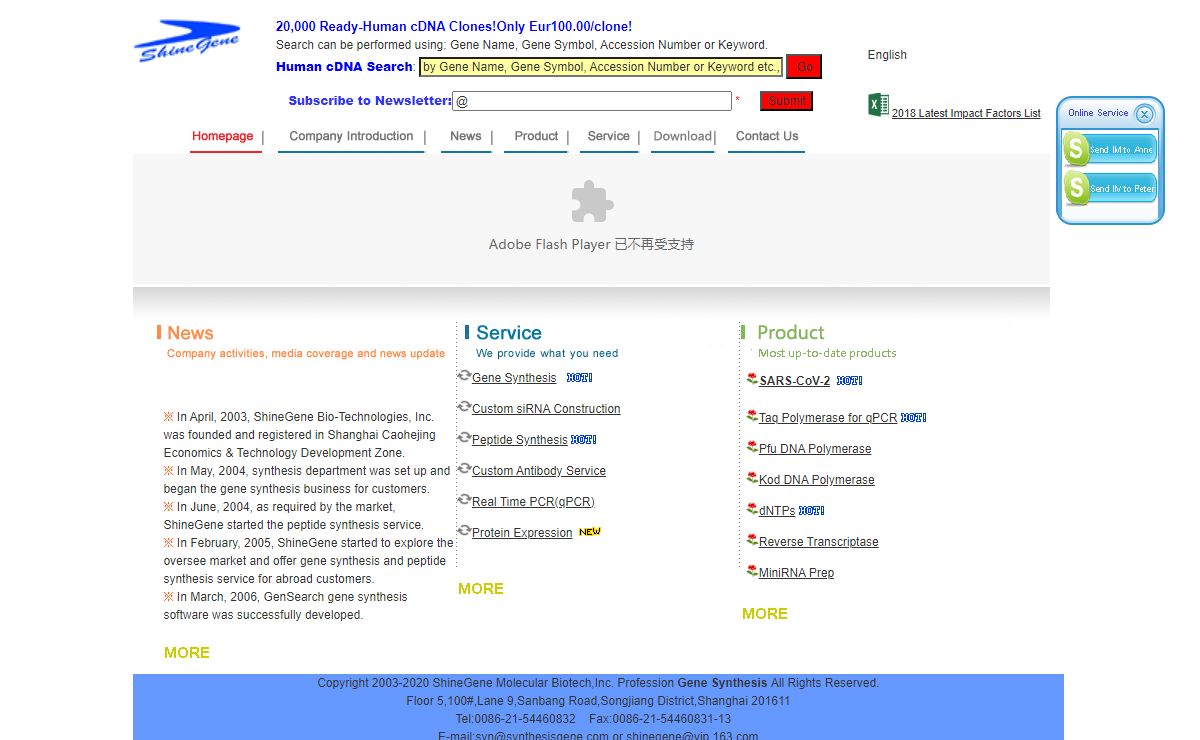Open Company Introduction menu
Viewport: 1200px width, 740px height.
pyautogui.click(x=351, y=136)
